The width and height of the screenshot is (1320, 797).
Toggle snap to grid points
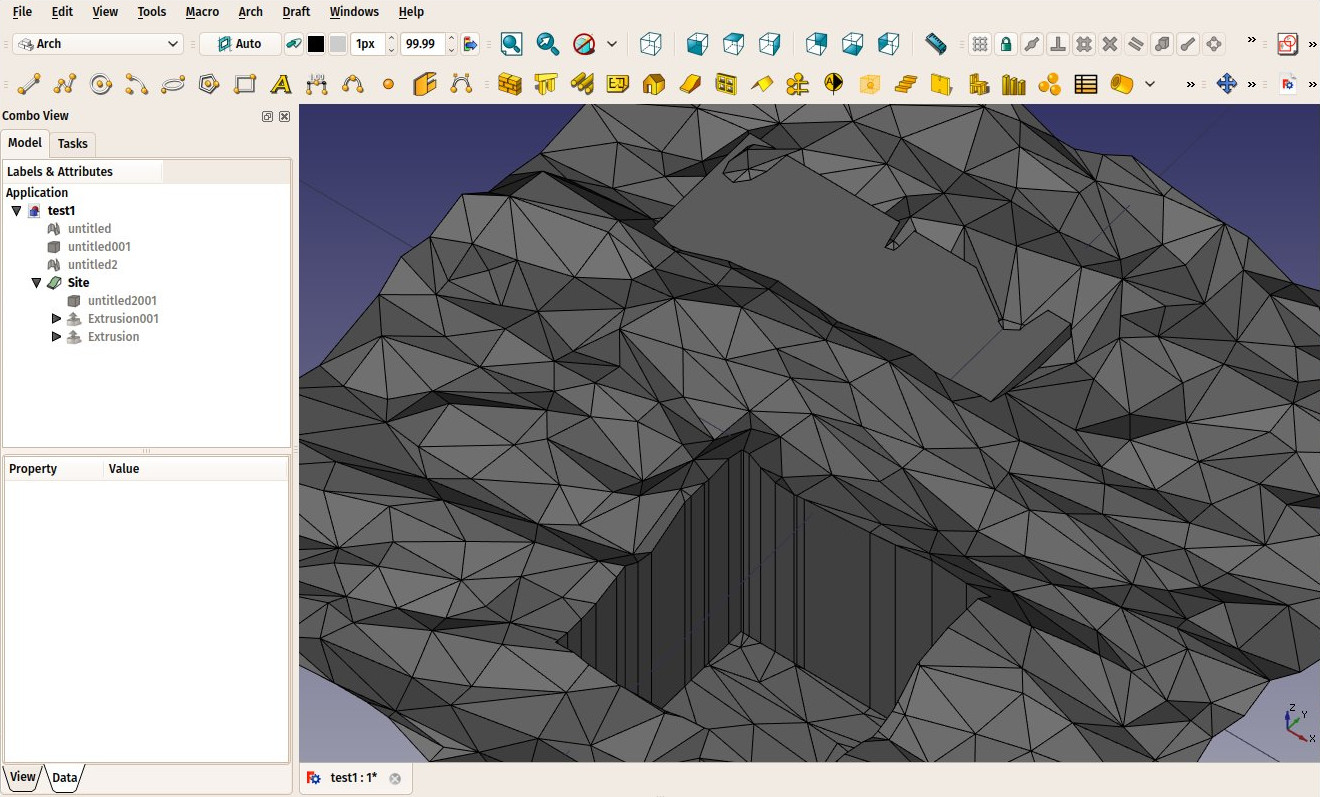coord(1084,44)
